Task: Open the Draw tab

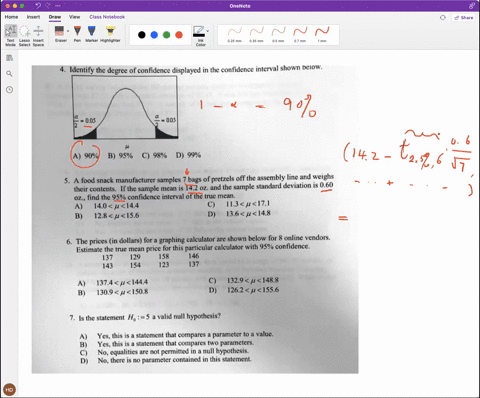Action: (x=55, y=17)
